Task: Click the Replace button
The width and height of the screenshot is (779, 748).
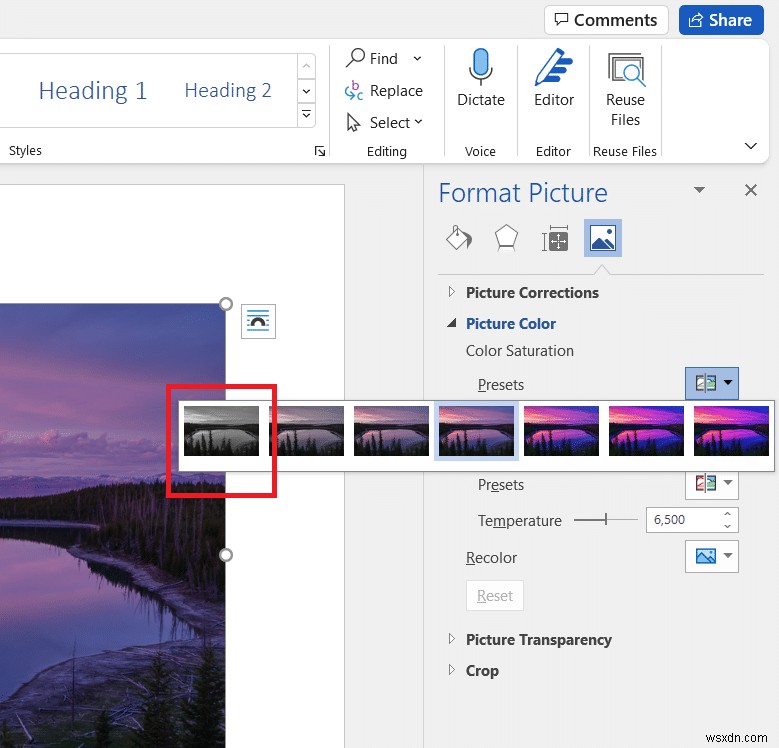Action: pyautogui.click(x=384, y=90)
